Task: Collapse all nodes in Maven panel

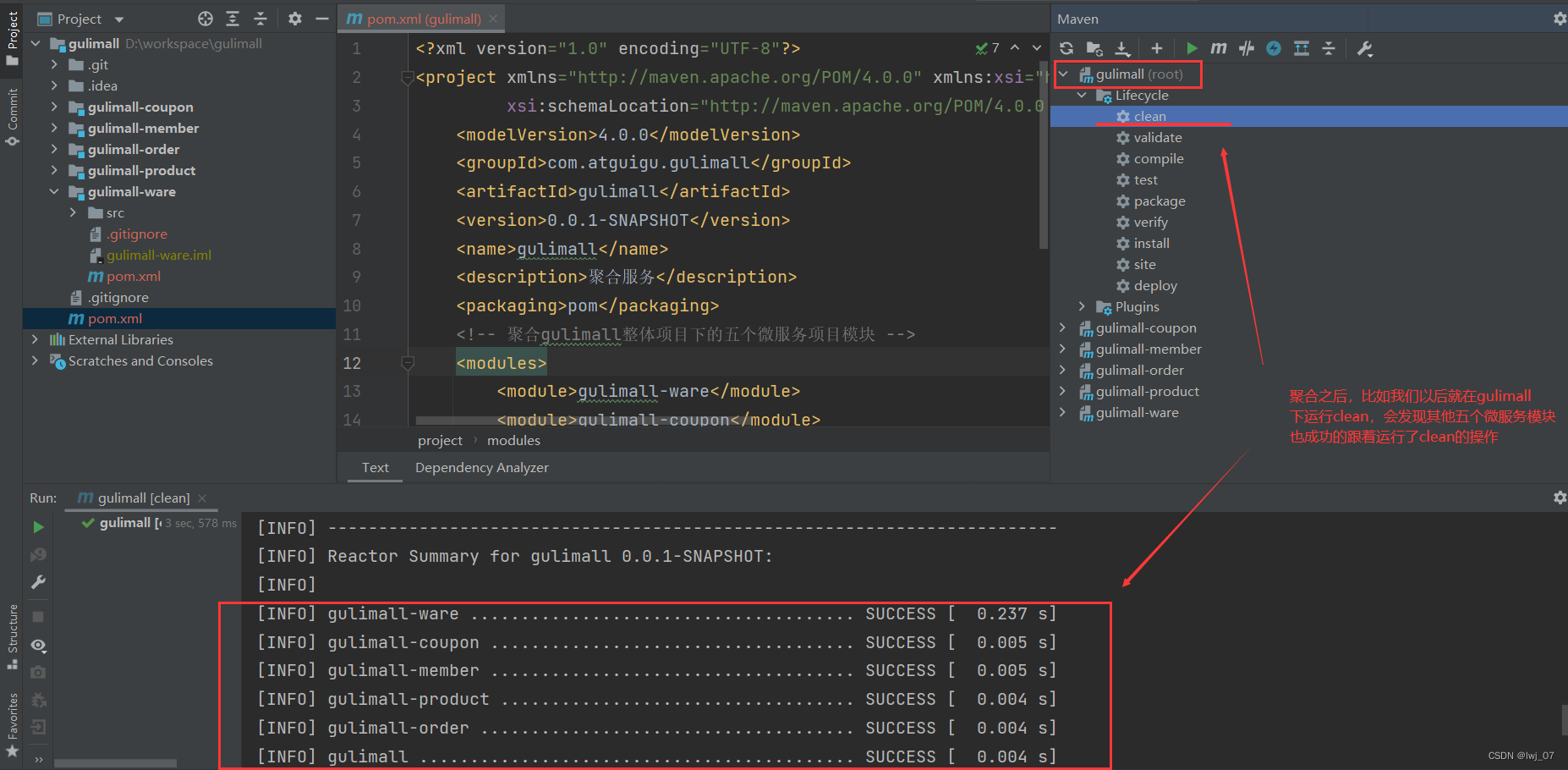Action: tap(1329, 48)
